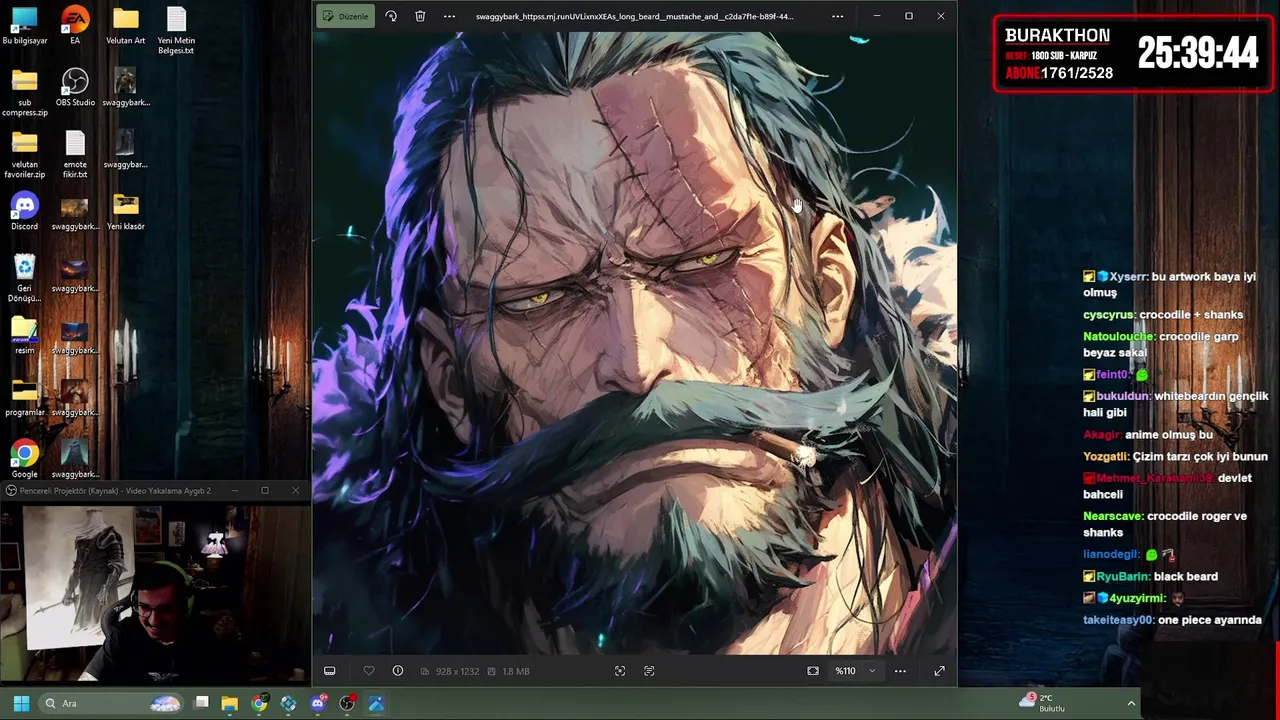The height and width of the screenshot is (720, 1280).
Task: Show file info with the info icon
Action: (397, 671)
